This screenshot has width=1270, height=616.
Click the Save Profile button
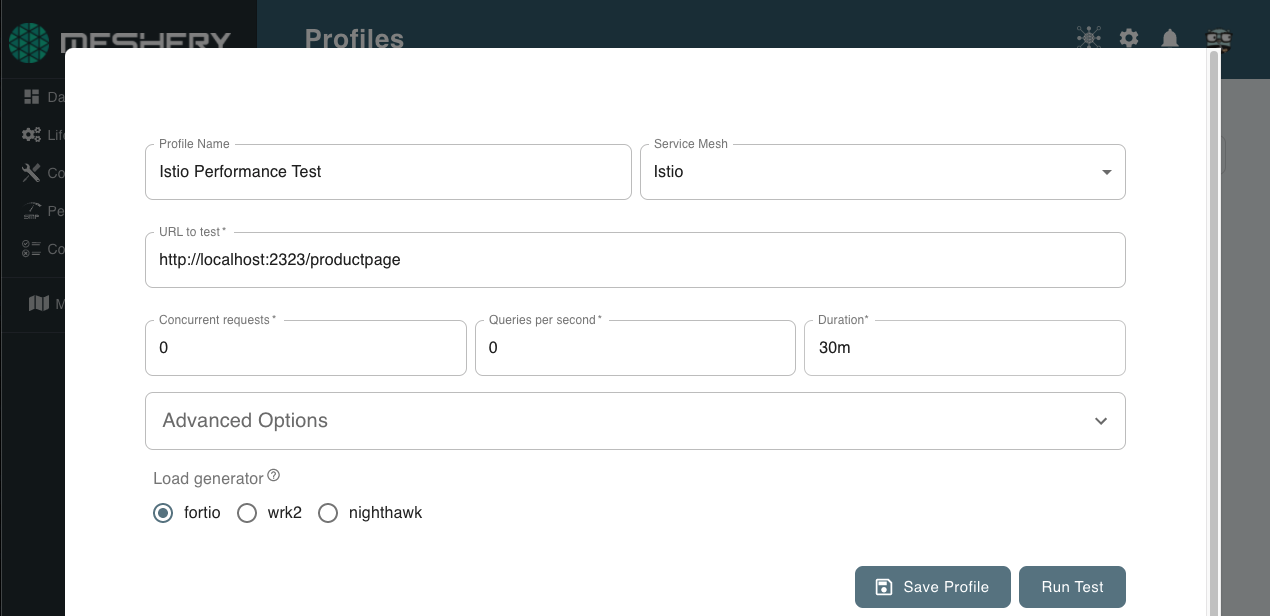pyautogui.click(x=932, y=587)
